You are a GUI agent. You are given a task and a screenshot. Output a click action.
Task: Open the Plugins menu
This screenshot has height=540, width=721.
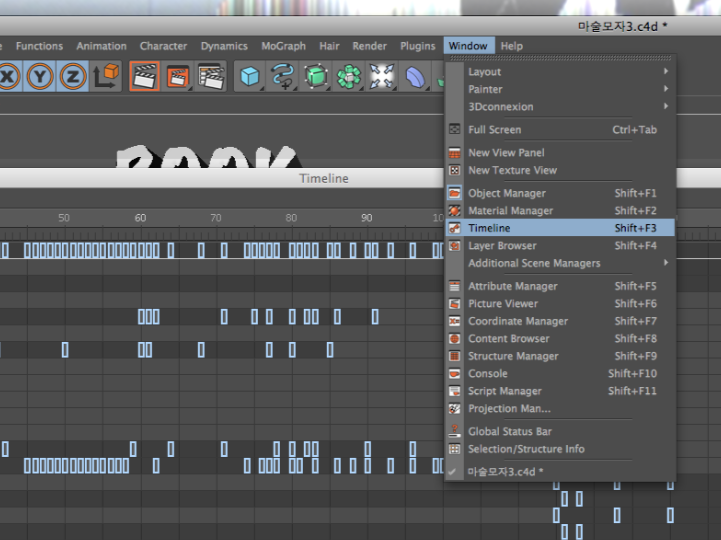coord(418,46)
